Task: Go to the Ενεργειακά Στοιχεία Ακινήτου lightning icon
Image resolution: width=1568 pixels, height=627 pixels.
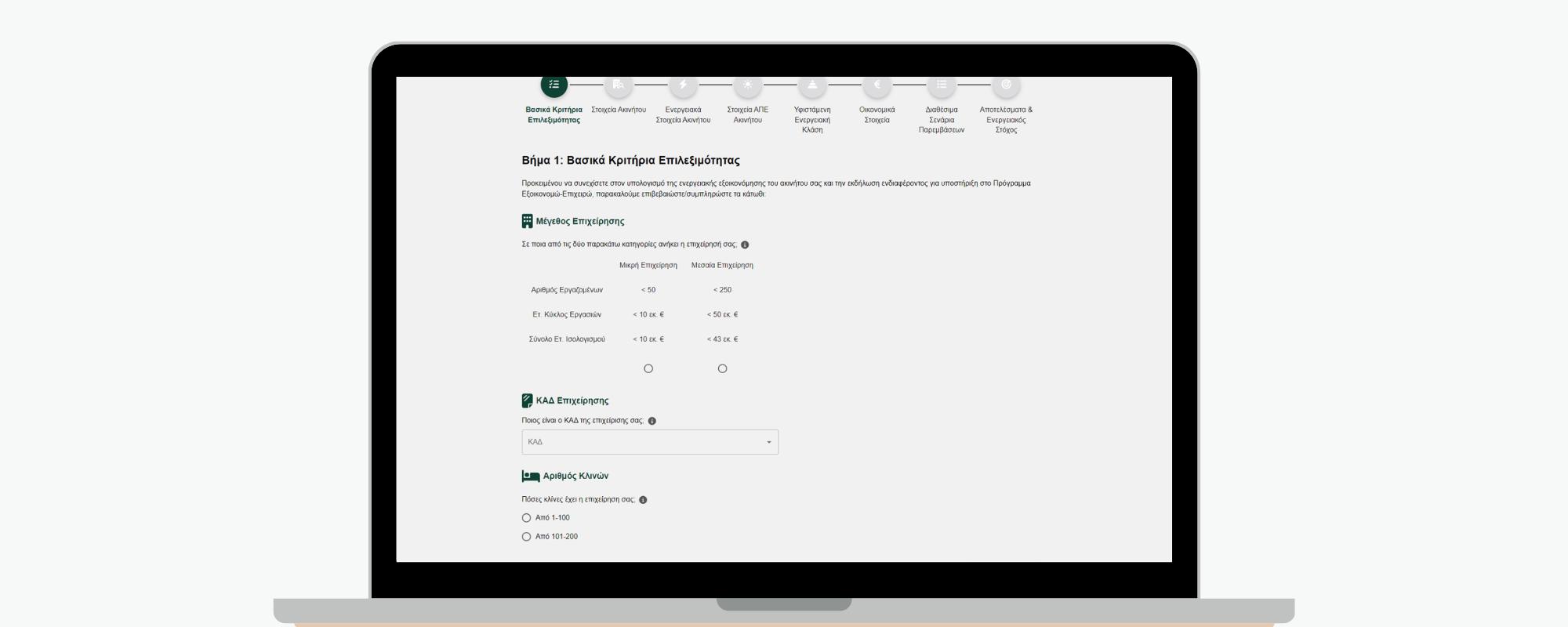Action: (683, 85)
